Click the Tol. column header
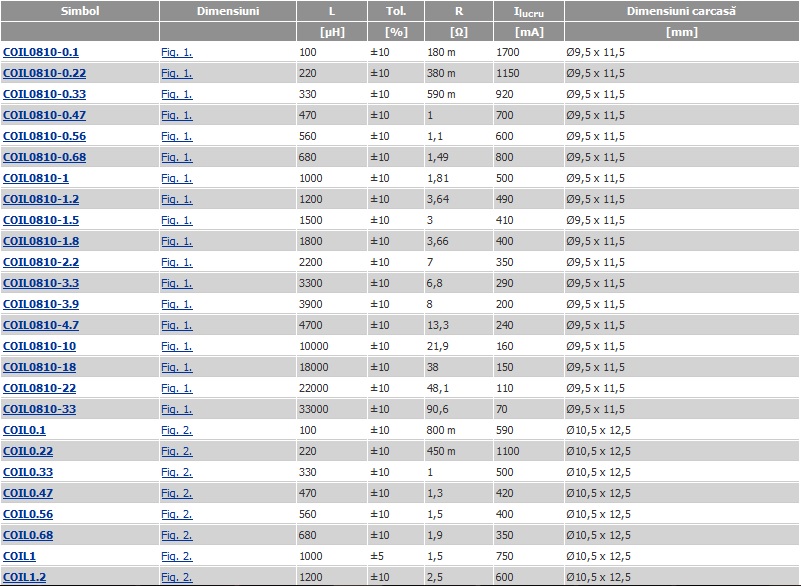The image size is (801, 586). [395, 12]
